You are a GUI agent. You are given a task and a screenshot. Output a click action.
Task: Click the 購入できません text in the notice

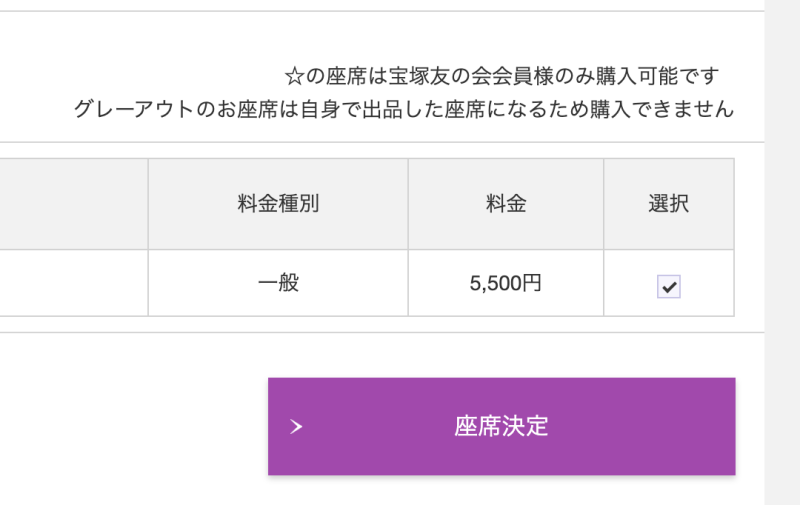(x=662, y=109)
